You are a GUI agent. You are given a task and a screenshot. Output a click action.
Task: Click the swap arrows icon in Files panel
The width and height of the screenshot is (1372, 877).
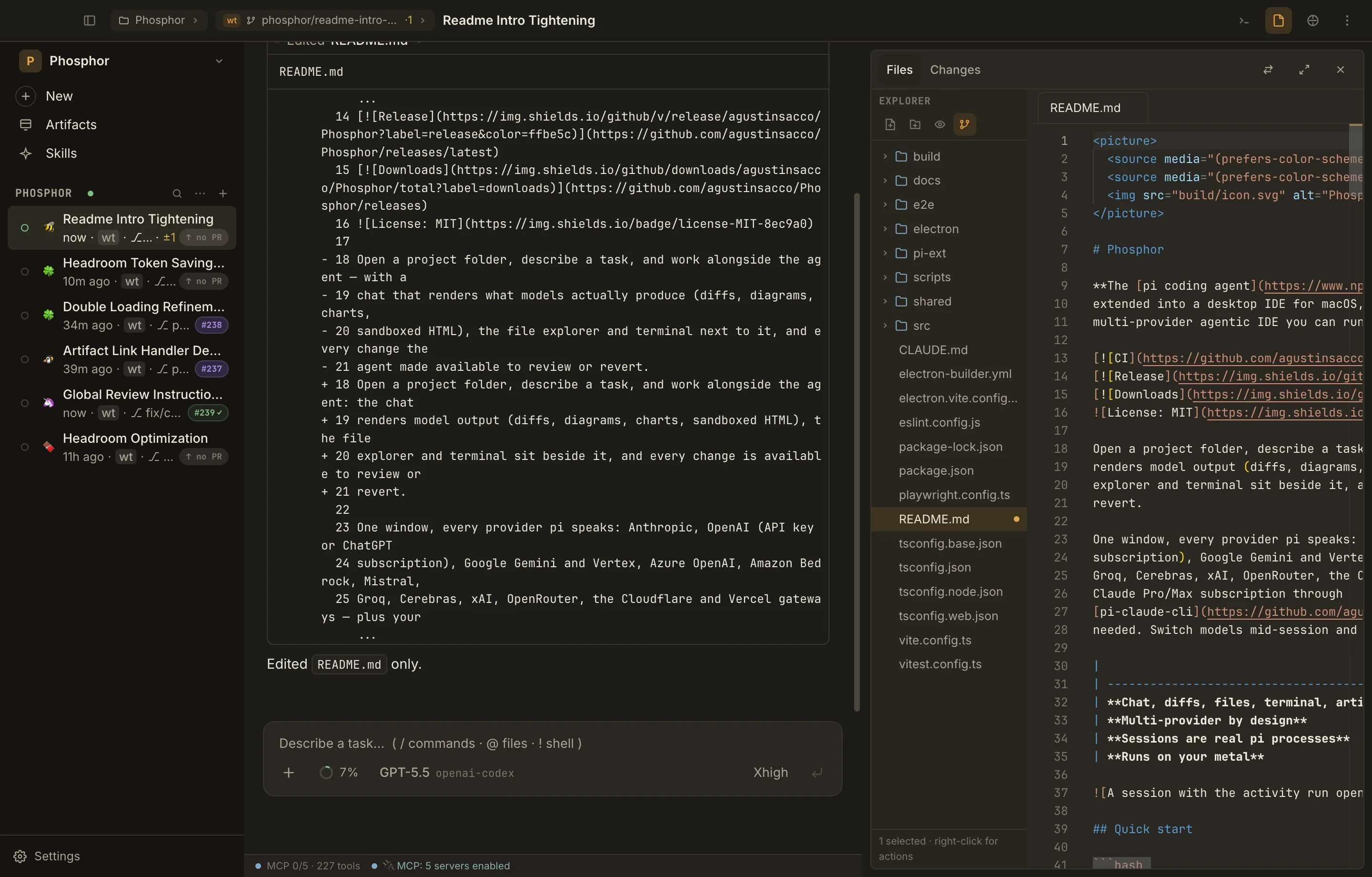point(1268,70)
